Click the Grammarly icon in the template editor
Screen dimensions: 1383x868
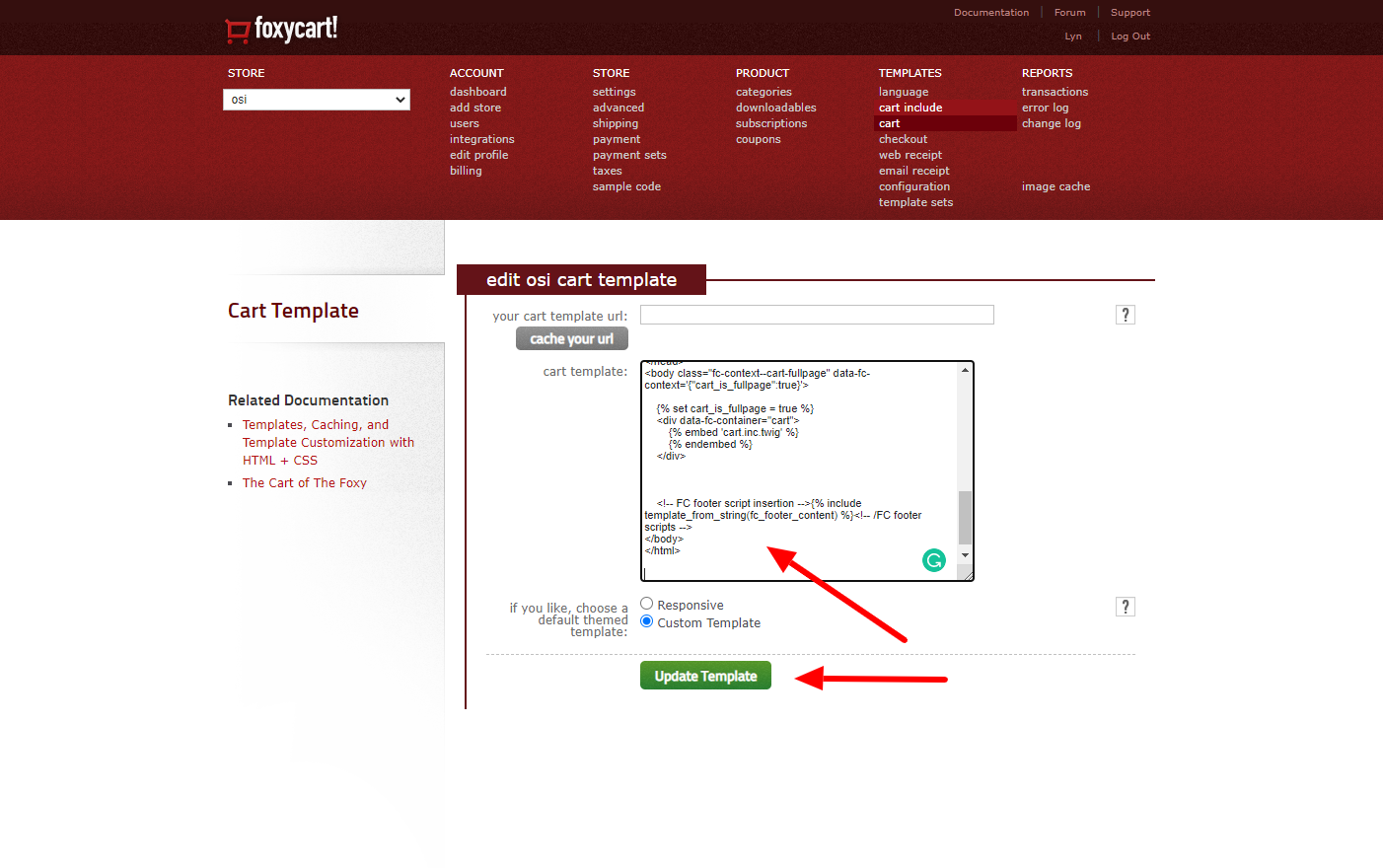[933, 560]
